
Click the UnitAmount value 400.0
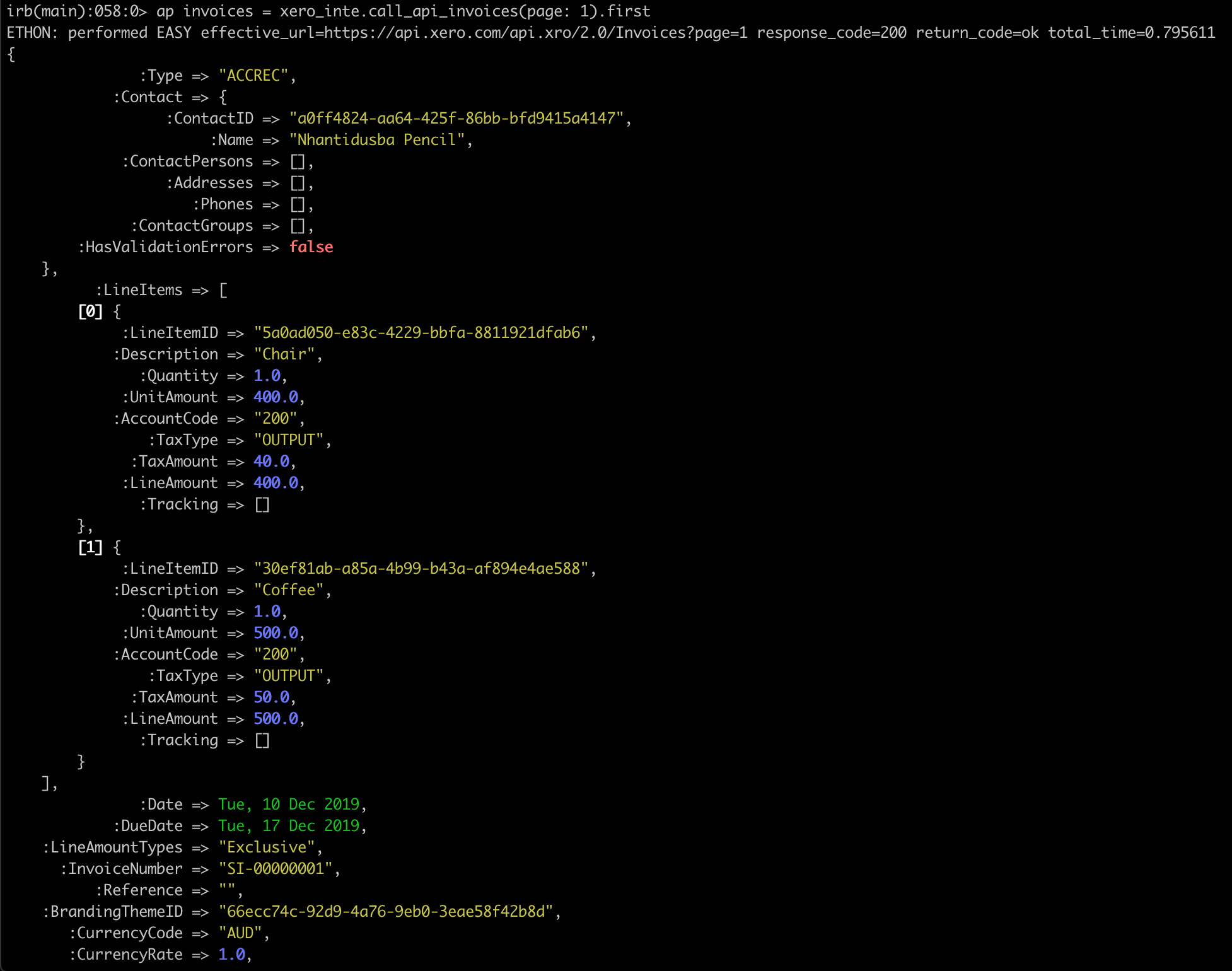tap(275, 397)
